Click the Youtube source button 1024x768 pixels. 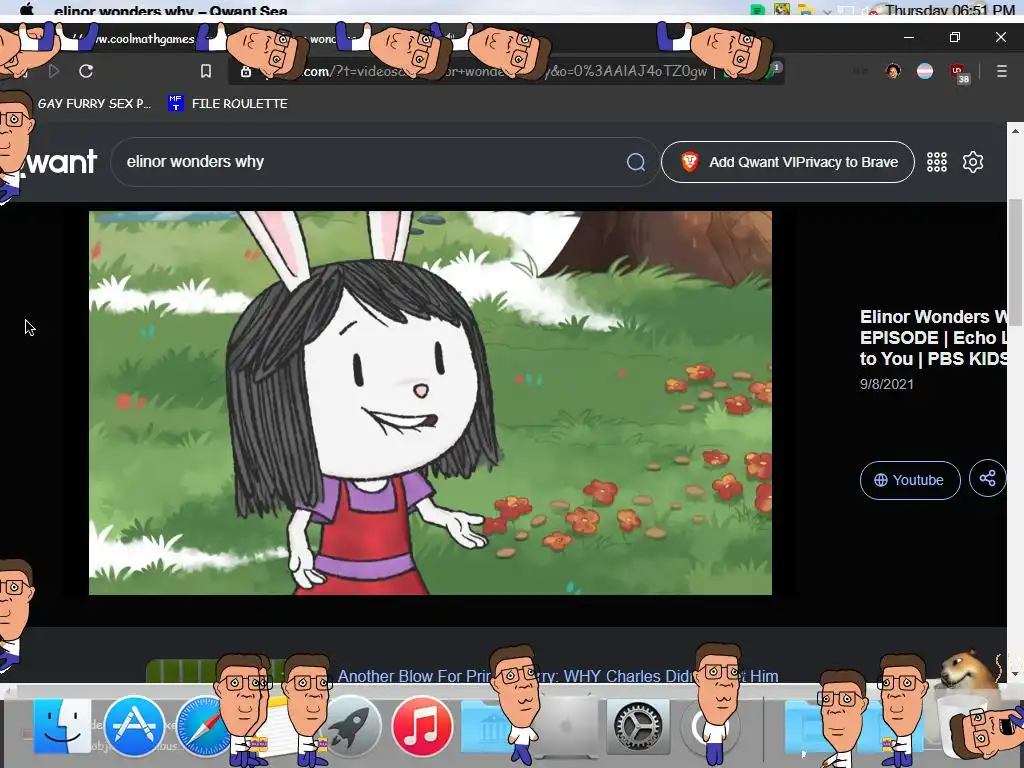click(910, 480)
